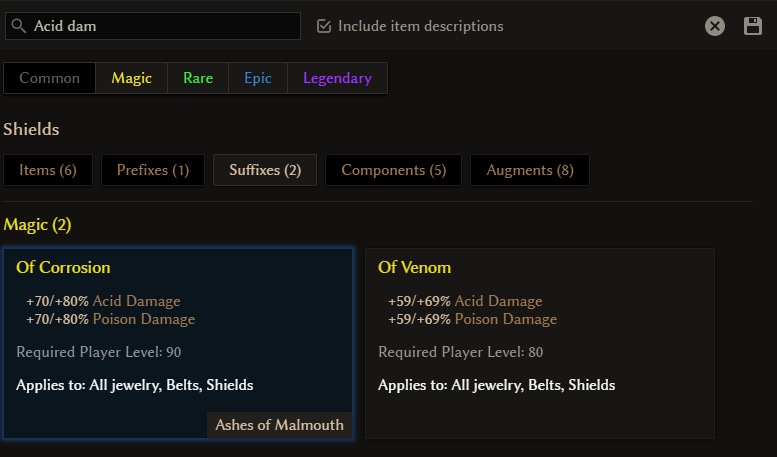Image resolution: width=777 pixels, height=457 pixels.
Task: Switch to the Items (6) tab
Action: click(x=48, y=170)
